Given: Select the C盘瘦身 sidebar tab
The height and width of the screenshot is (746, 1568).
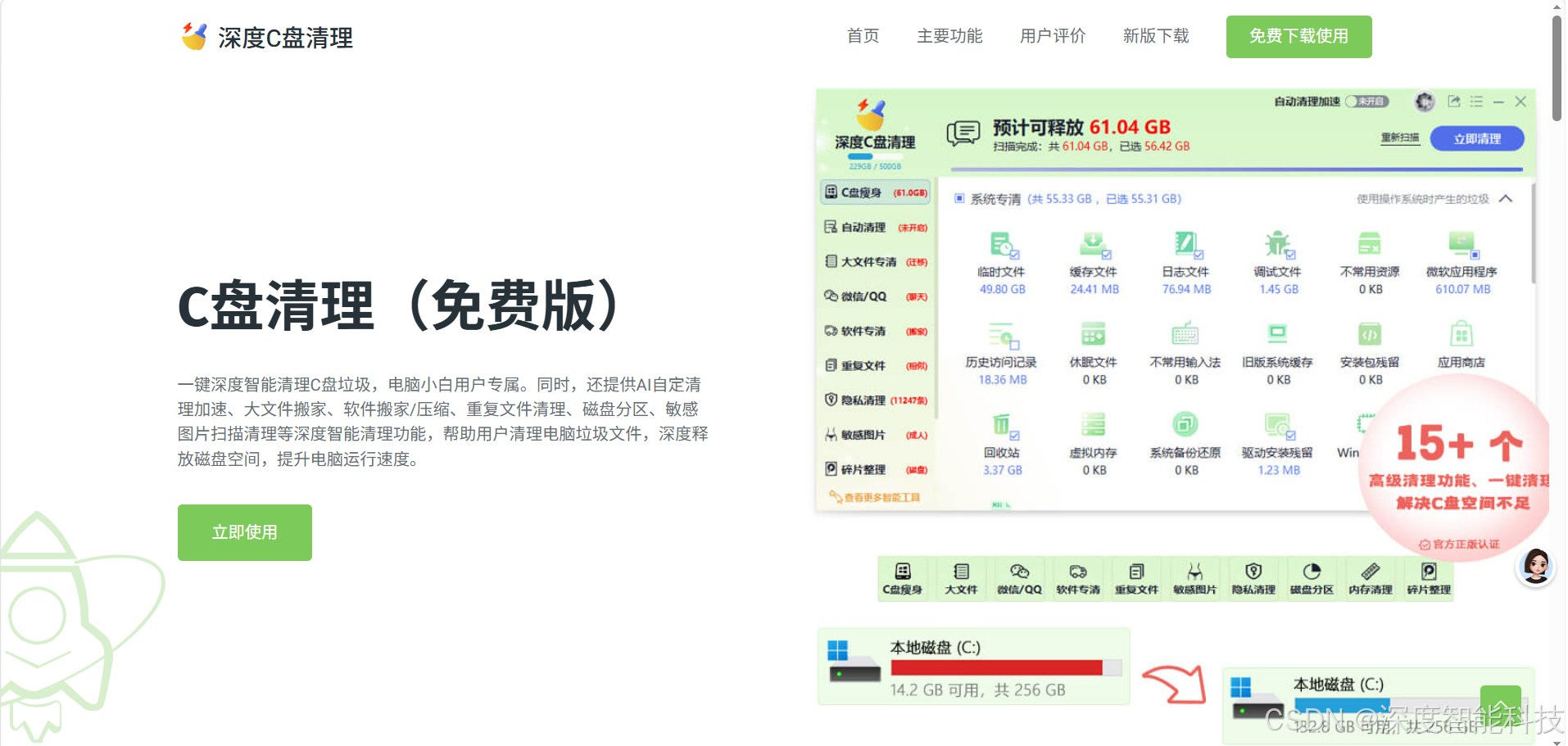Looking at the screenshot, I should [876, 192].
